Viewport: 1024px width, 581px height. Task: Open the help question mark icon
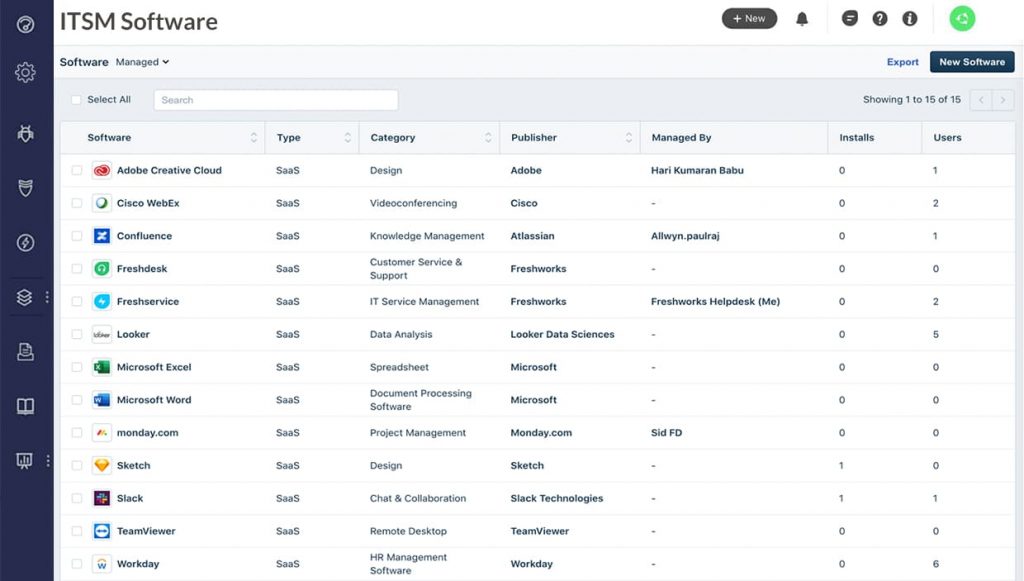(x=880, y=19)
